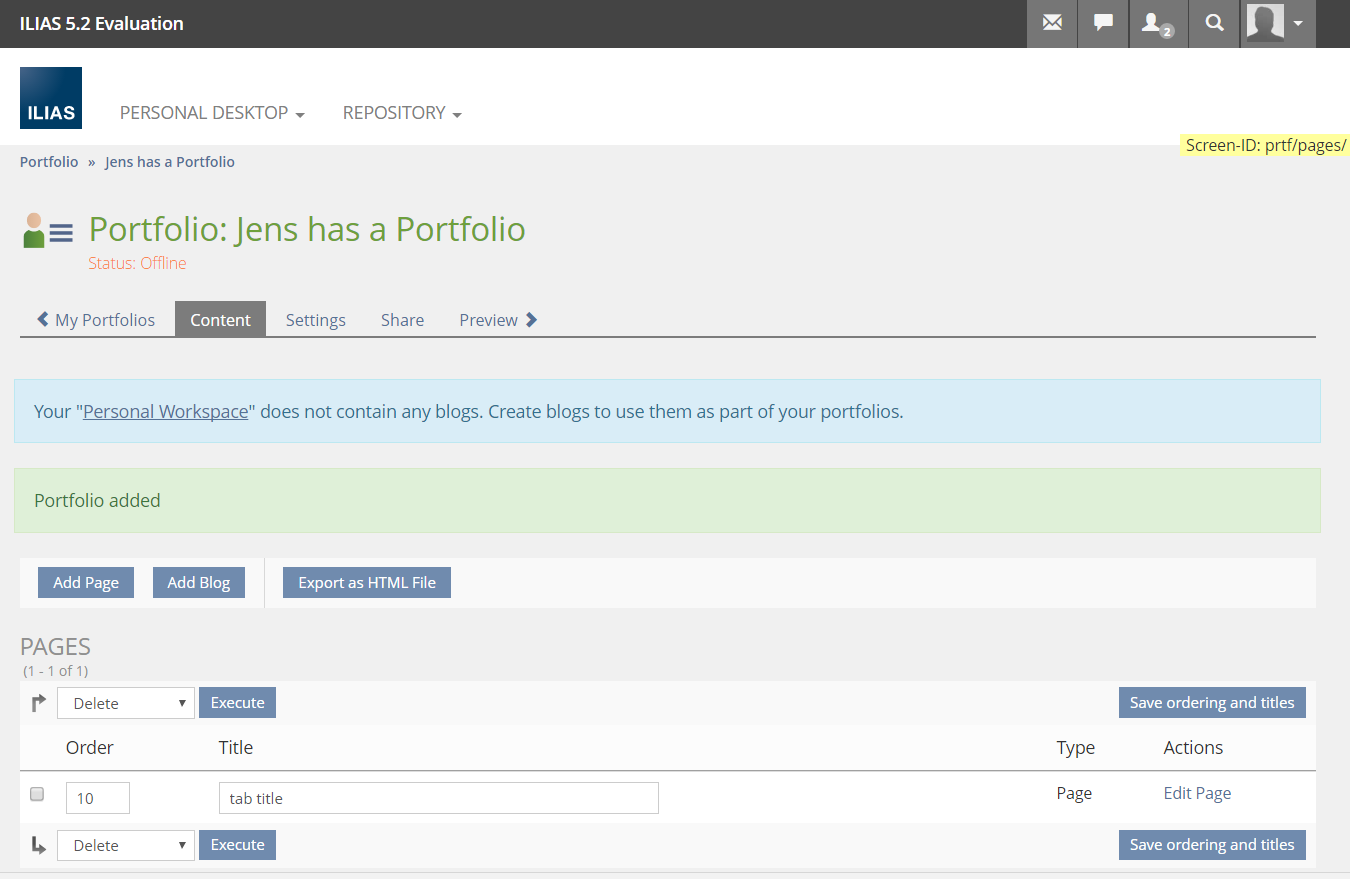Click the Order number input field
This screenshot has height=879, width=1350.
(x=98, y=798)
